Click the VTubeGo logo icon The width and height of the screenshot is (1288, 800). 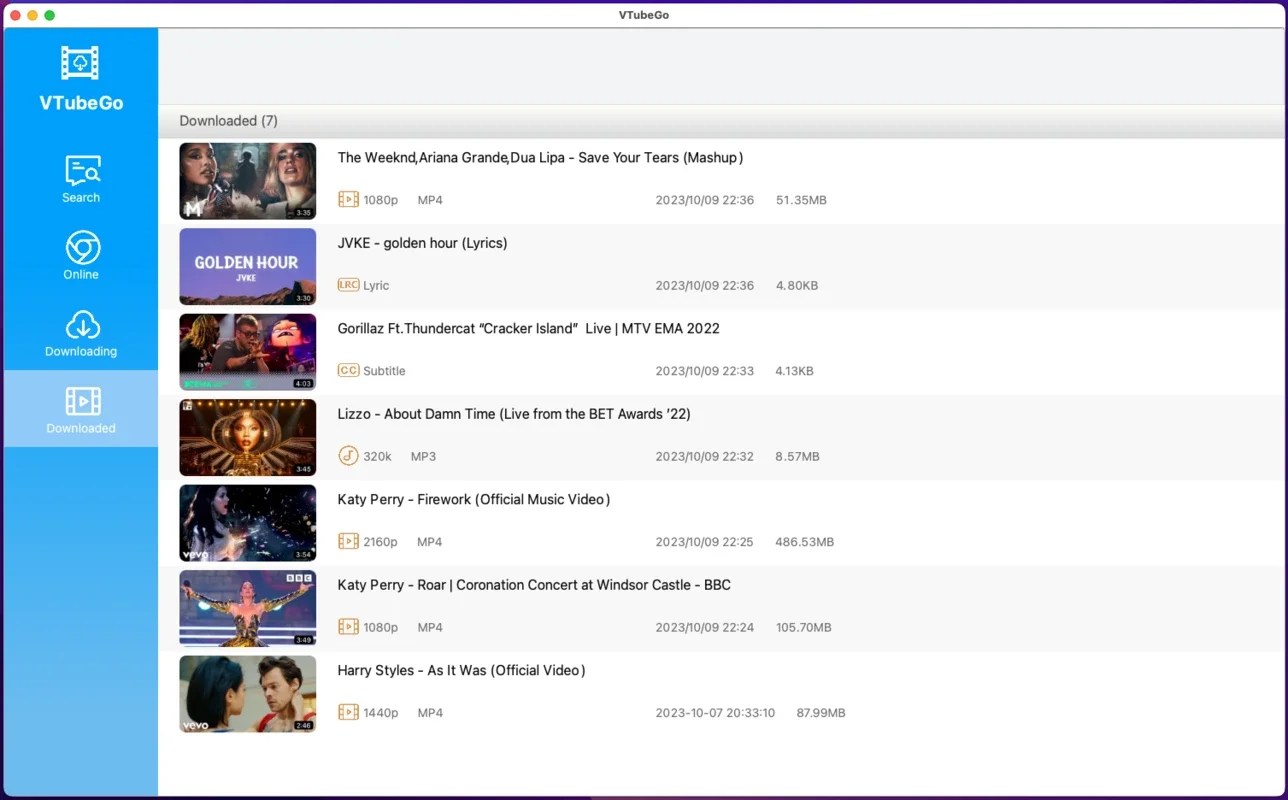pos(80,63)
